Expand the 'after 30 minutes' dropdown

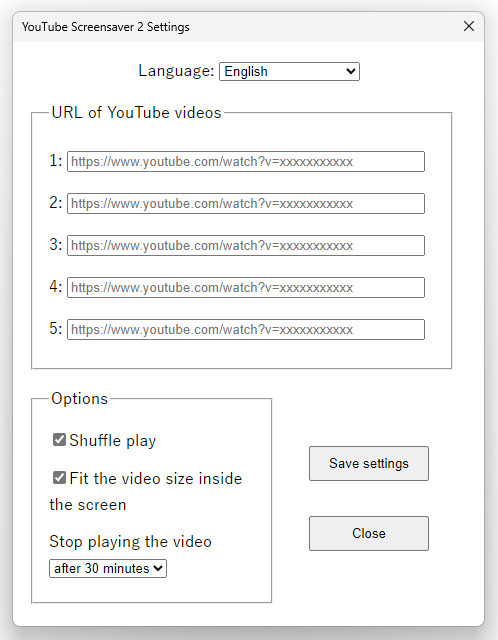coord(108,569)
